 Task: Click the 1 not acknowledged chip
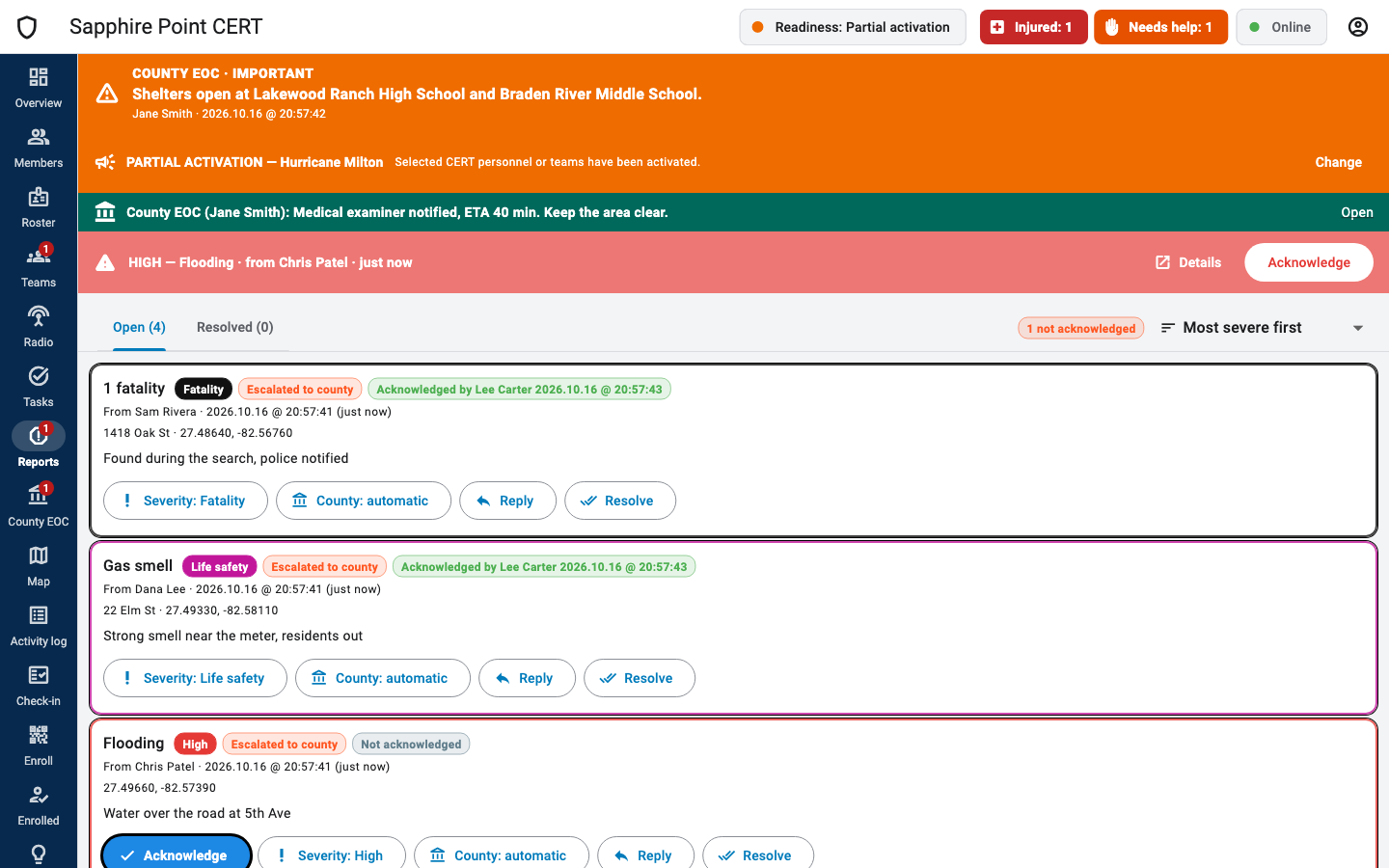pos(1081,328)
